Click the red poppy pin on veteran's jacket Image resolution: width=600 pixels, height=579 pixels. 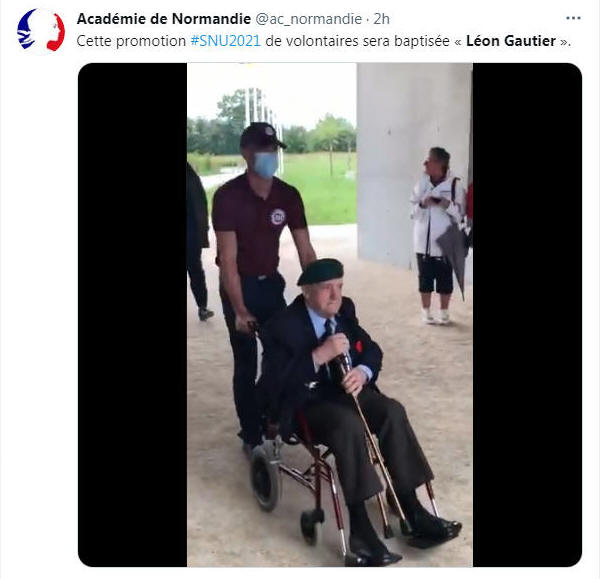pos(359,346)
